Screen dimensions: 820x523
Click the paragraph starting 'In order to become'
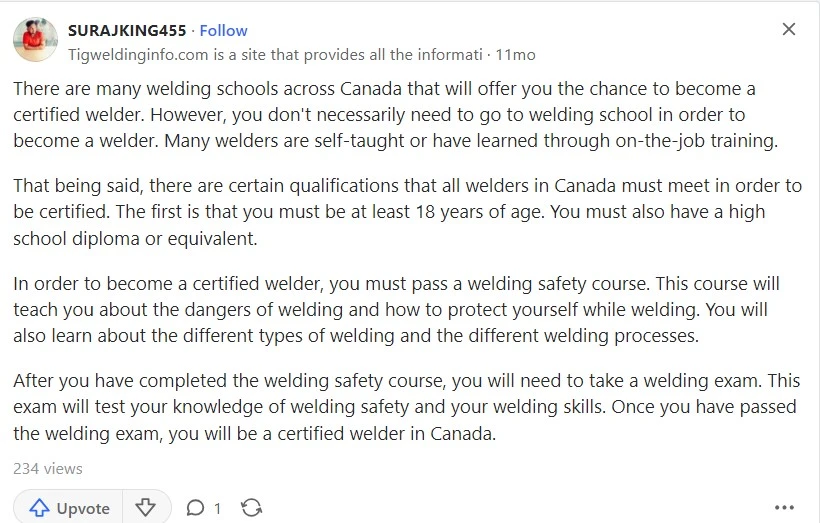pyautogui.click(x=396, y=310)
